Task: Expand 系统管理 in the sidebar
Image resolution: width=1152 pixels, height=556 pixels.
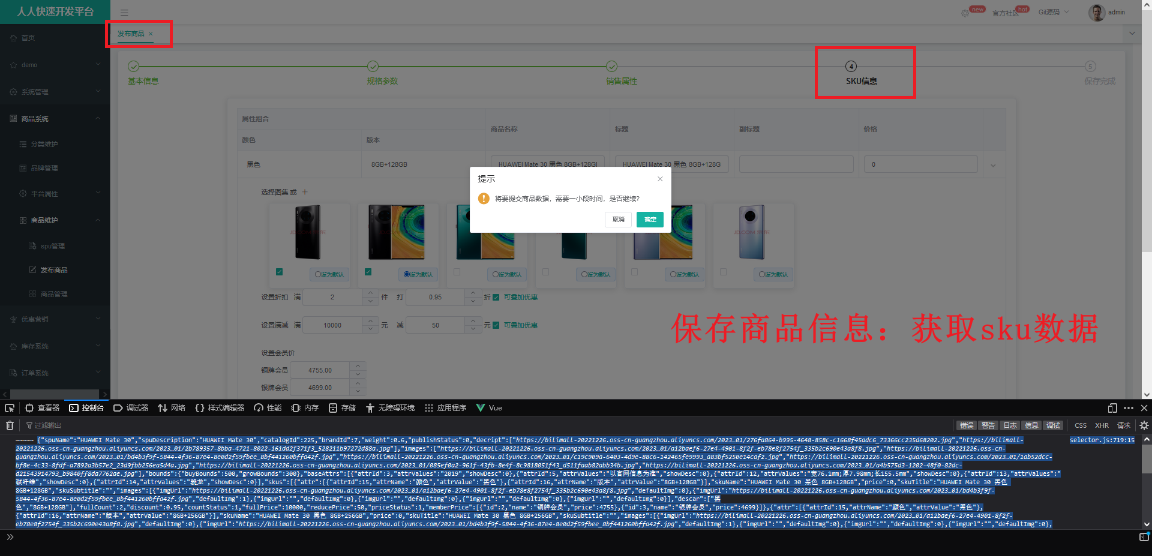Action: [x=55, y=92]
